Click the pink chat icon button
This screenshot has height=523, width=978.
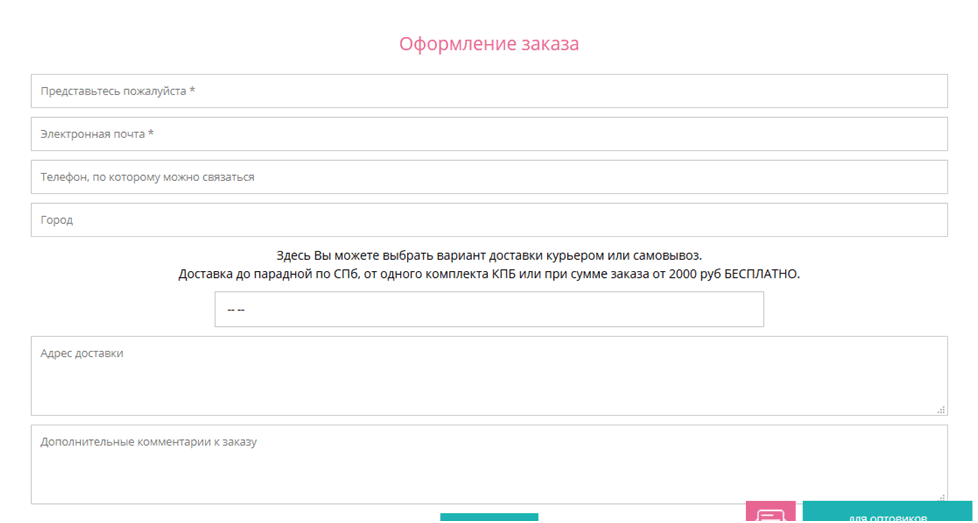[x=770, y=512]
